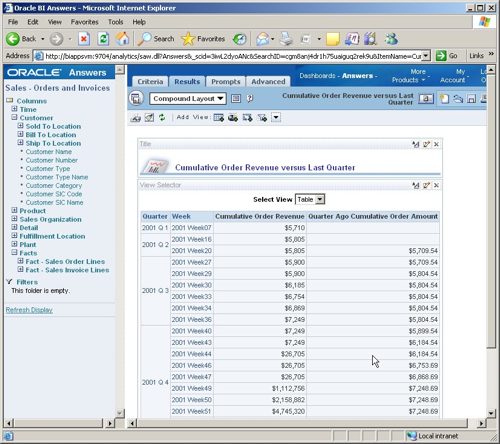500x444 pixels.
Task: Open the Compound Layout dropdown
Action: point(188,98)
